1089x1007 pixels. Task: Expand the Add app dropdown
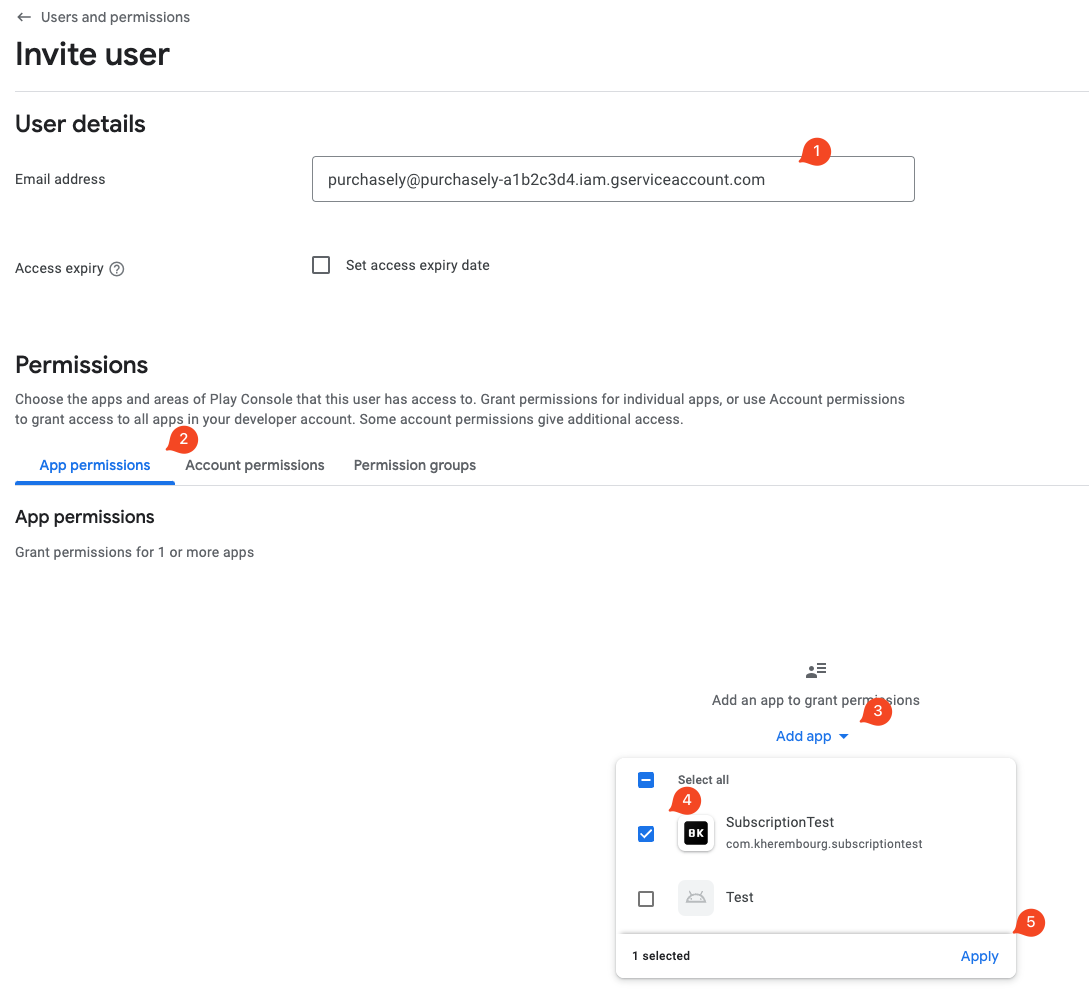pyautogui.click(x=812, y=736)
